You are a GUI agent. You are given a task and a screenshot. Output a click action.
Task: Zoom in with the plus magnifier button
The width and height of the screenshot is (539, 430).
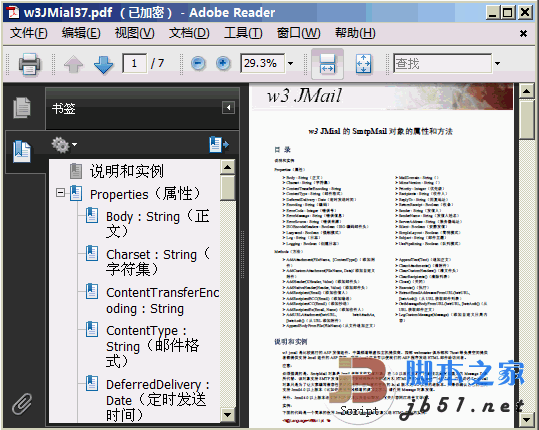[x=223, y=63]
